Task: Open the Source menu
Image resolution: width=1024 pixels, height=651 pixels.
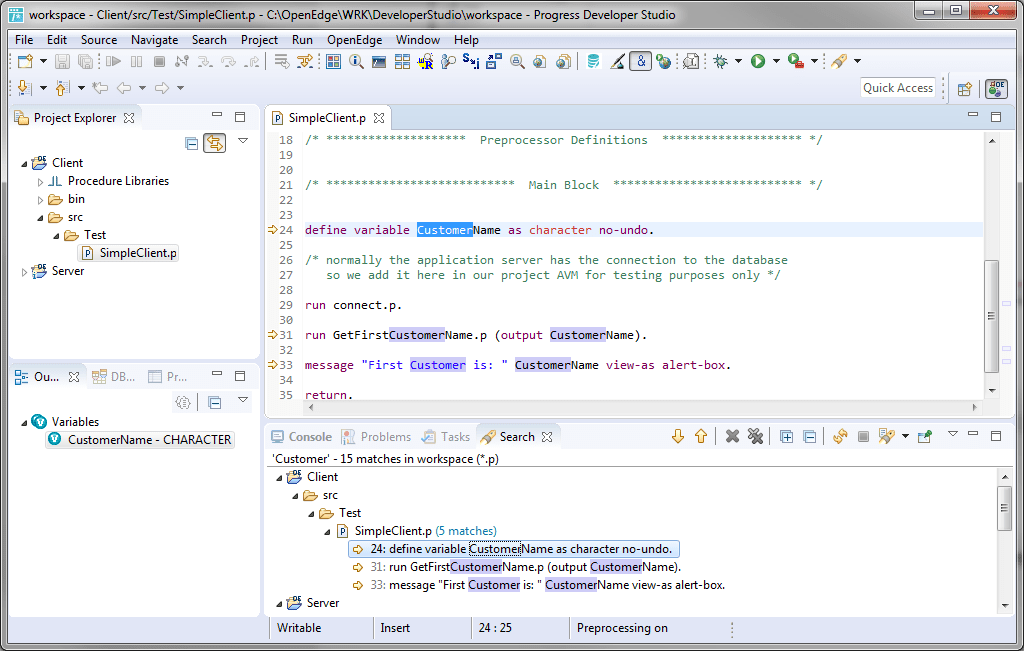Action: click(x=99, y=40)
